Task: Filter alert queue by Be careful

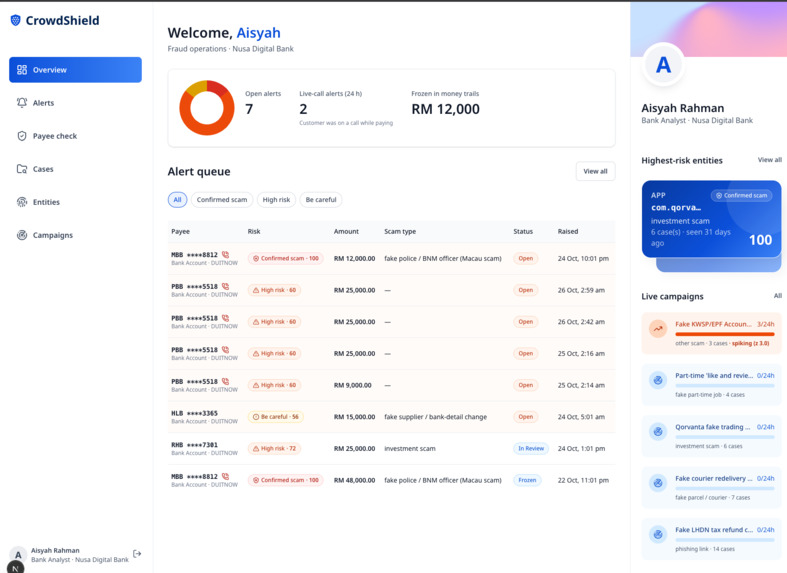Action: 321,200
